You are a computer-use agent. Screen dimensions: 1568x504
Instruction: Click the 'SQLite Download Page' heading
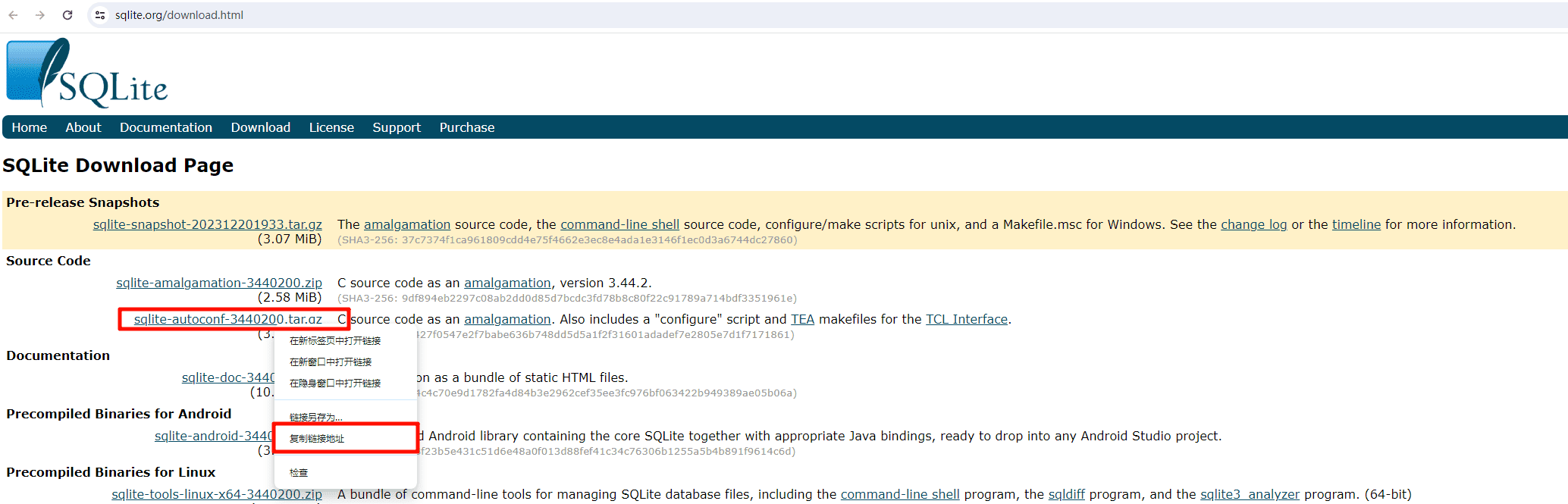click(118, 165)
